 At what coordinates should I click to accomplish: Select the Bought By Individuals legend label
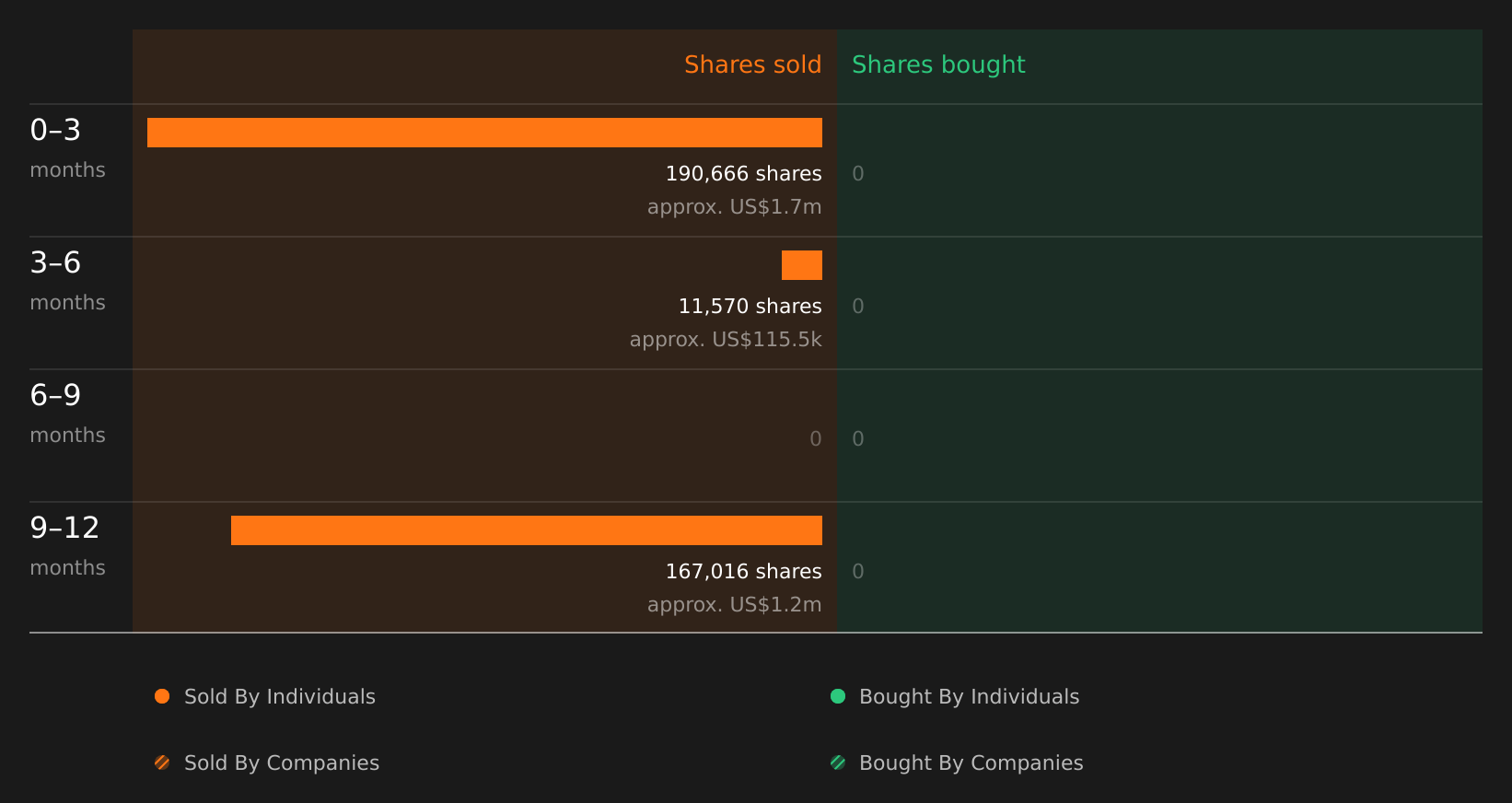pyautogui.click(x=970, y=697)
